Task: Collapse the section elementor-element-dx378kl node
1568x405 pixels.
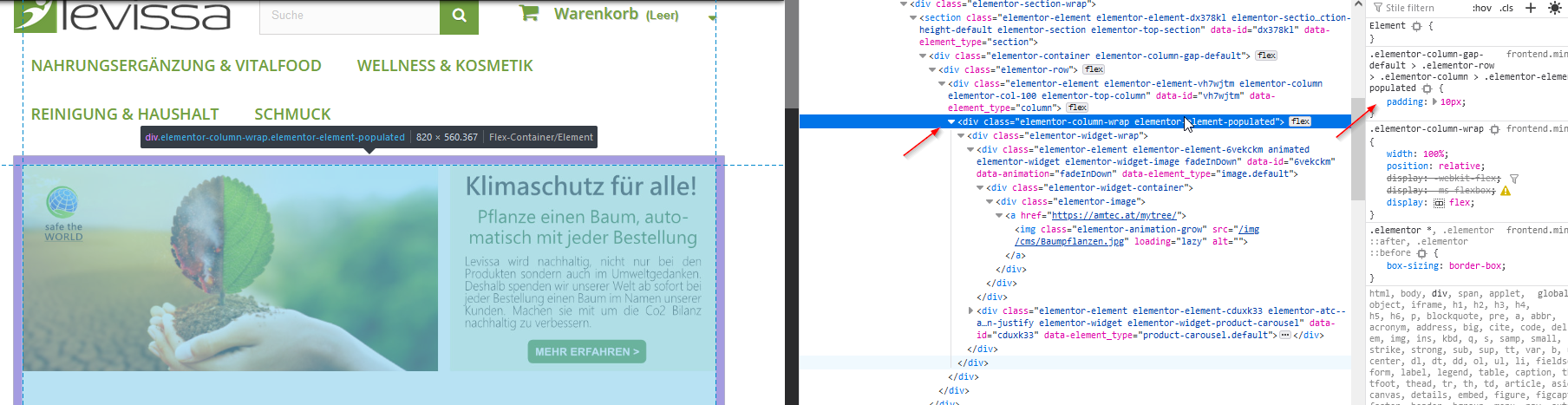Action: point(913,17)
